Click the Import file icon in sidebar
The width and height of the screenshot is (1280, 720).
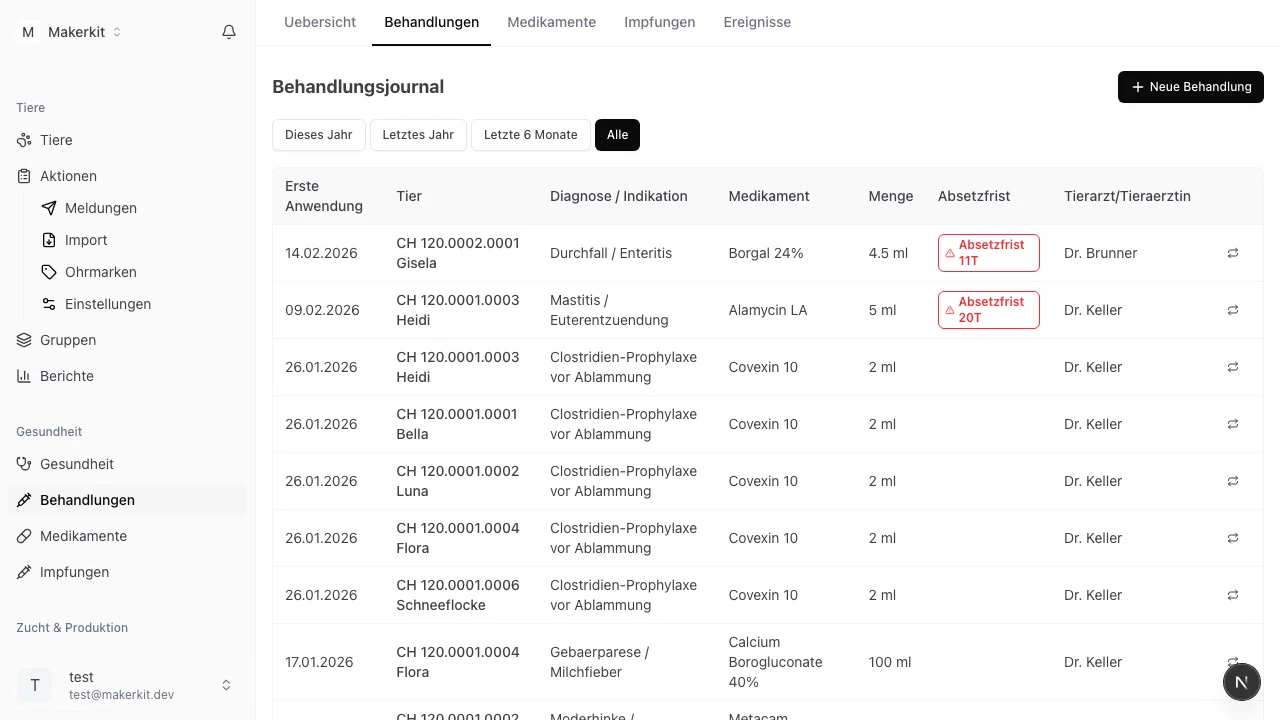[x=49, y=240]
